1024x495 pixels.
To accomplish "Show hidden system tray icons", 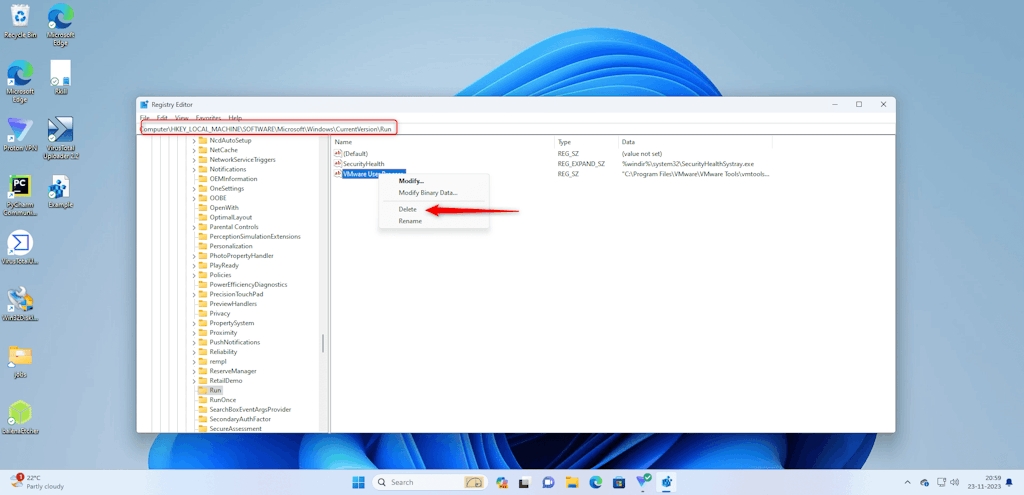I will [x=907, y=483].
